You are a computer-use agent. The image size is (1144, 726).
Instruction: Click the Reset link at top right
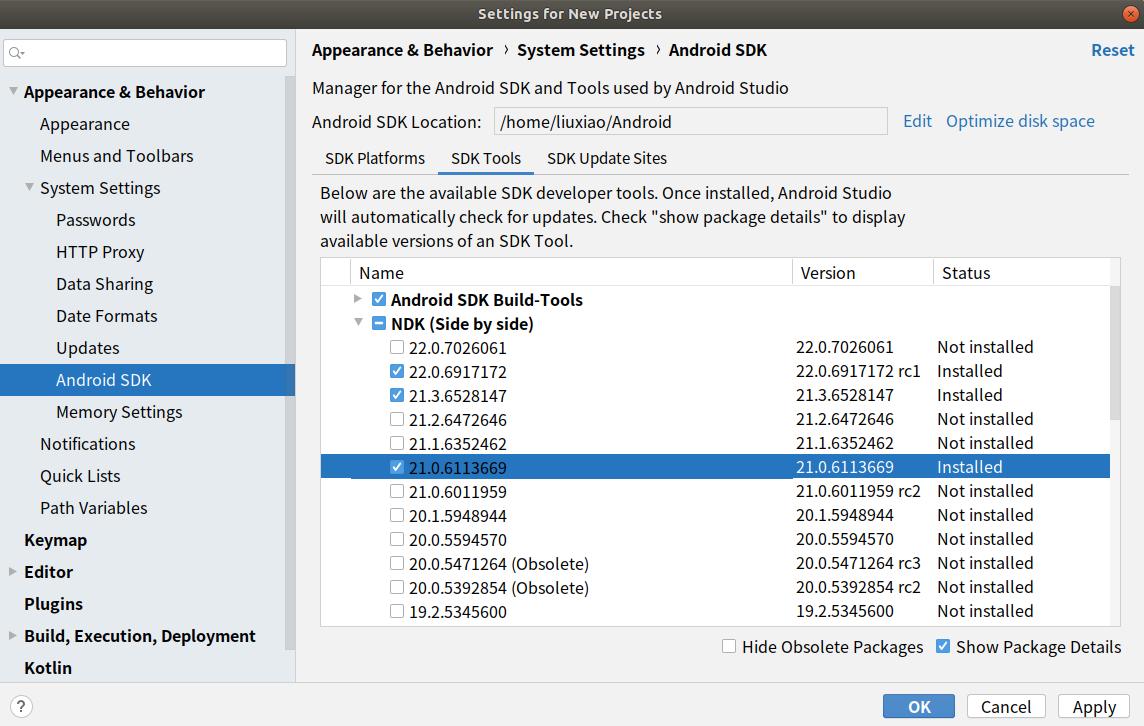pos(1112,50)
